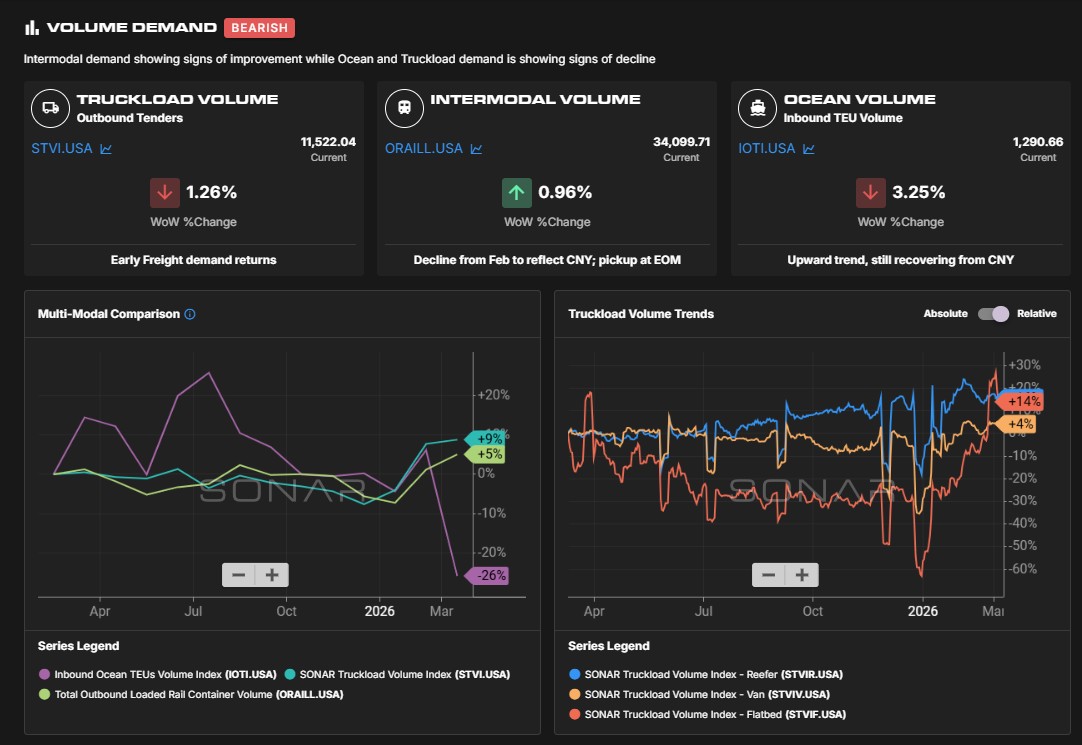Click the +14% value tag on Truckload Trends chart
The height and width of the screenshot is (745, 1082).
point(1020,401)
